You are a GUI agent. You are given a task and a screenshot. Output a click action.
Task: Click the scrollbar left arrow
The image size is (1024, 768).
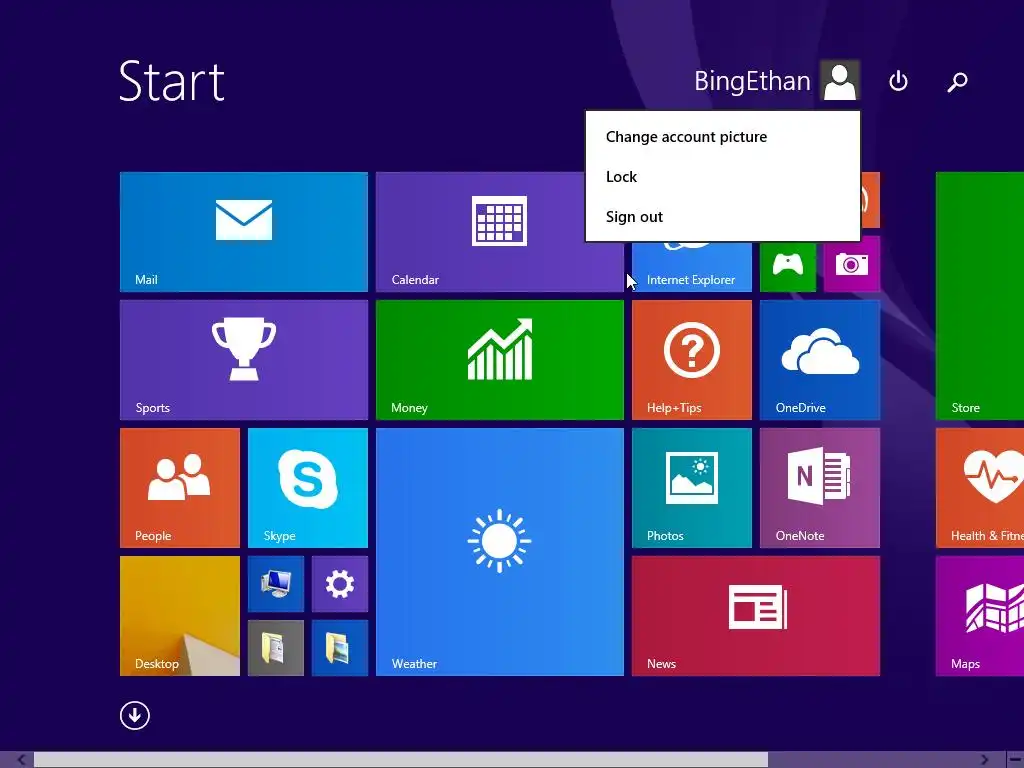22,760
